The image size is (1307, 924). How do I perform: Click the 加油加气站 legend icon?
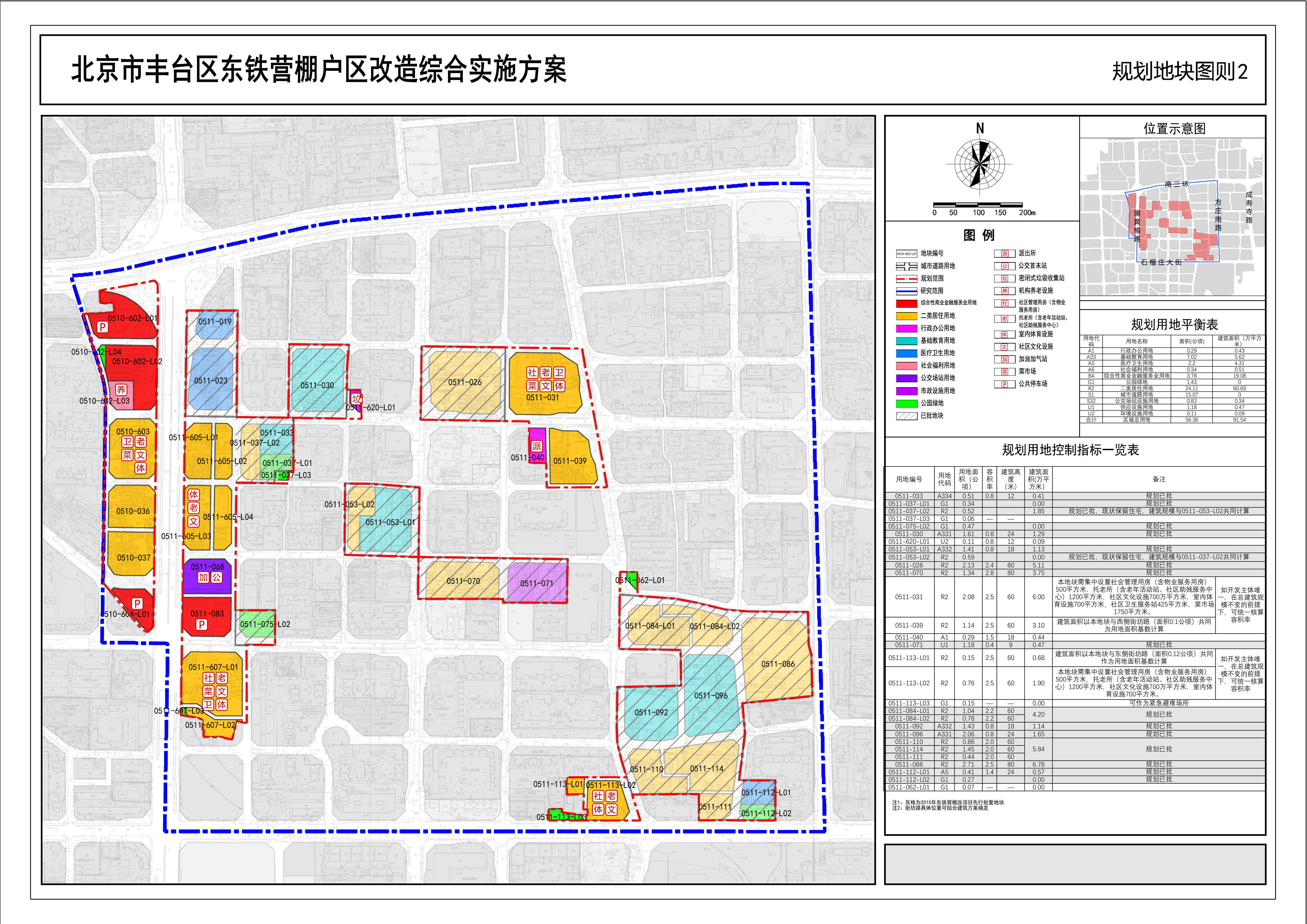(x=1005, y=359)
